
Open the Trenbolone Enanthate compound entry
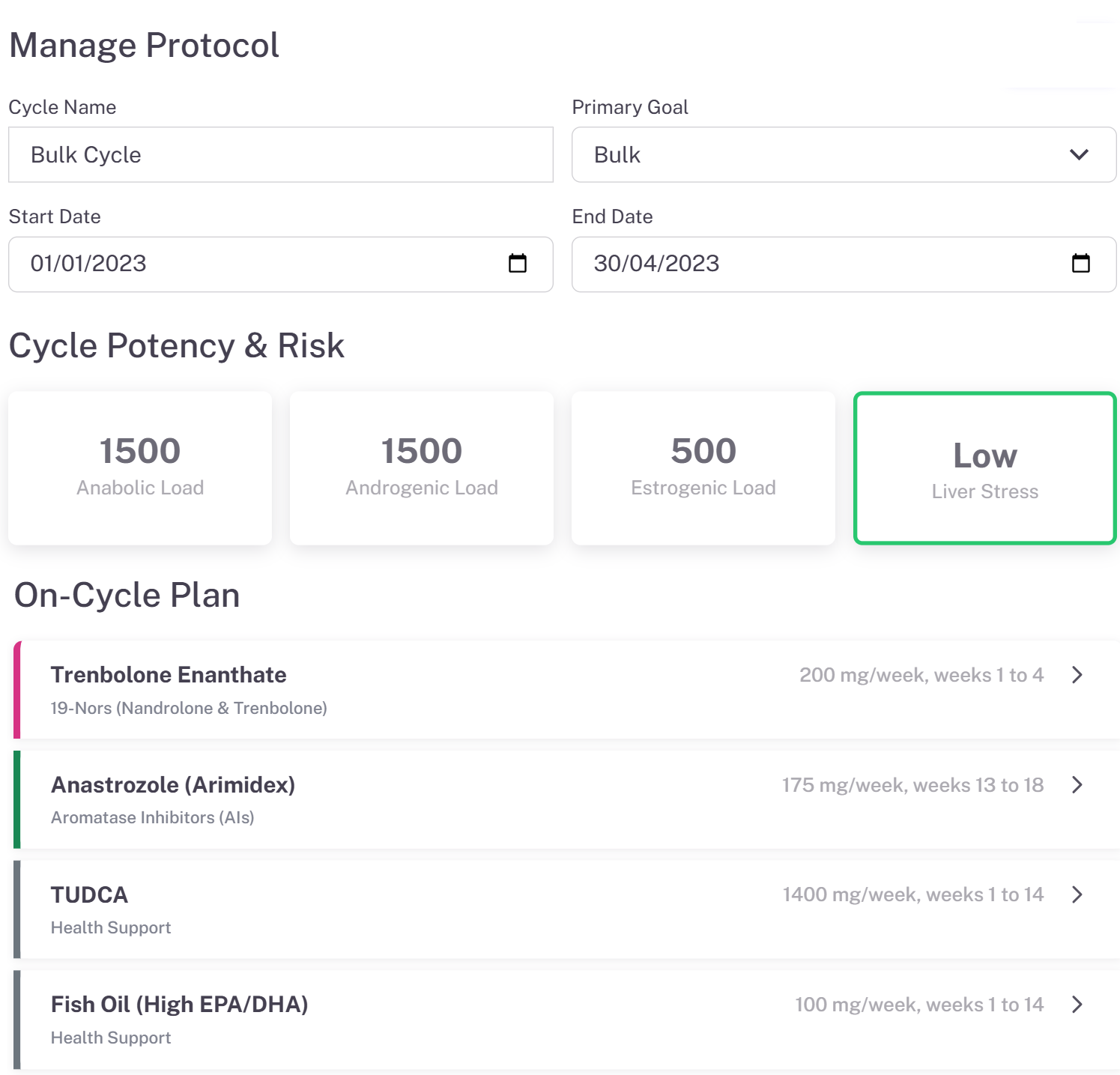coord(169,676)
